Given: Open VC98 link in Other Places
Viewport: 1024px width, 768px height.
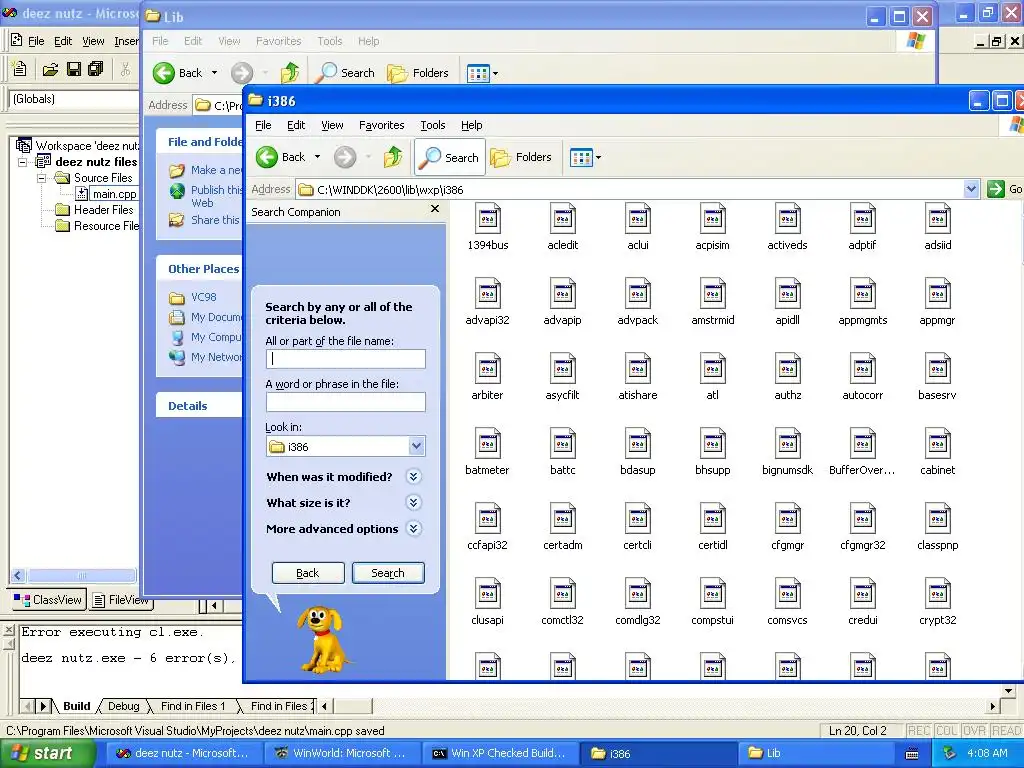Looking at the screenshot, I should tap(203, 297).
